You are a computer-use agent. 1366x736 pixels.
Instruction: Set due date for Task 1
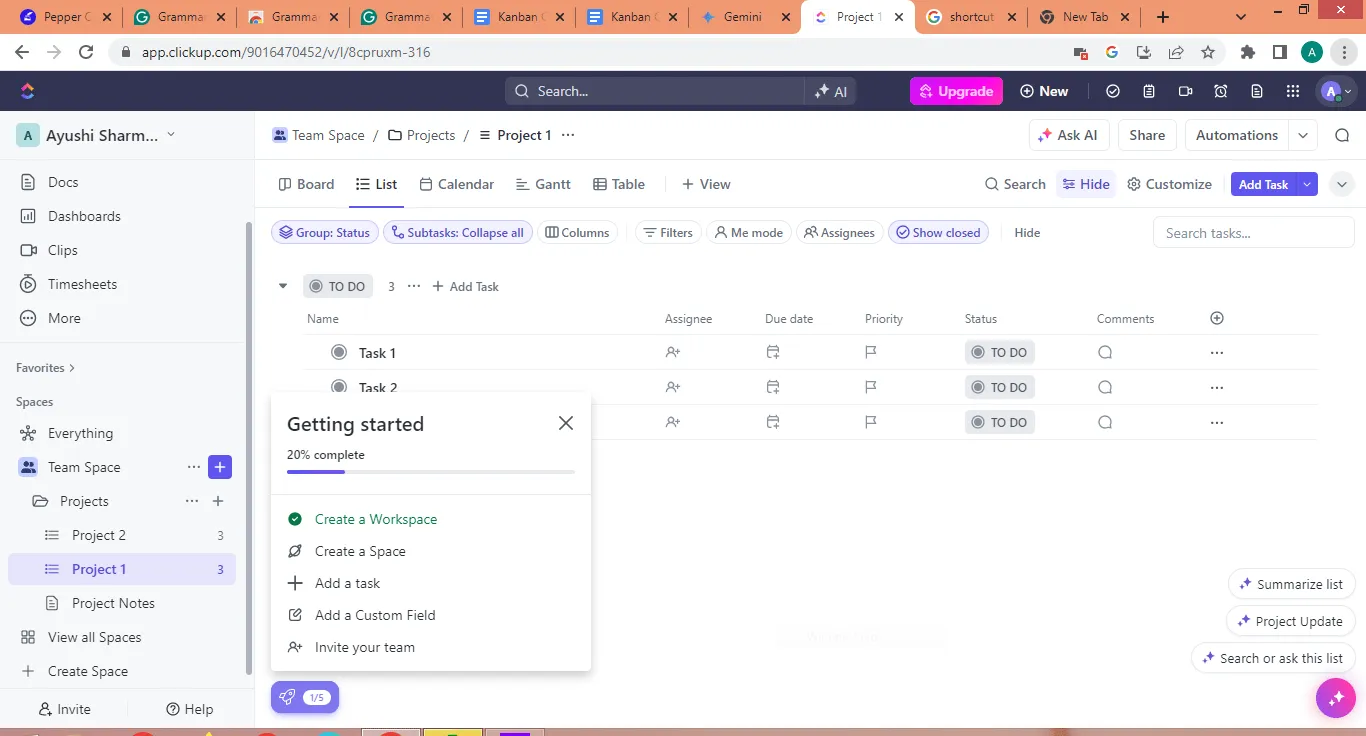click(x=773, y=353)
